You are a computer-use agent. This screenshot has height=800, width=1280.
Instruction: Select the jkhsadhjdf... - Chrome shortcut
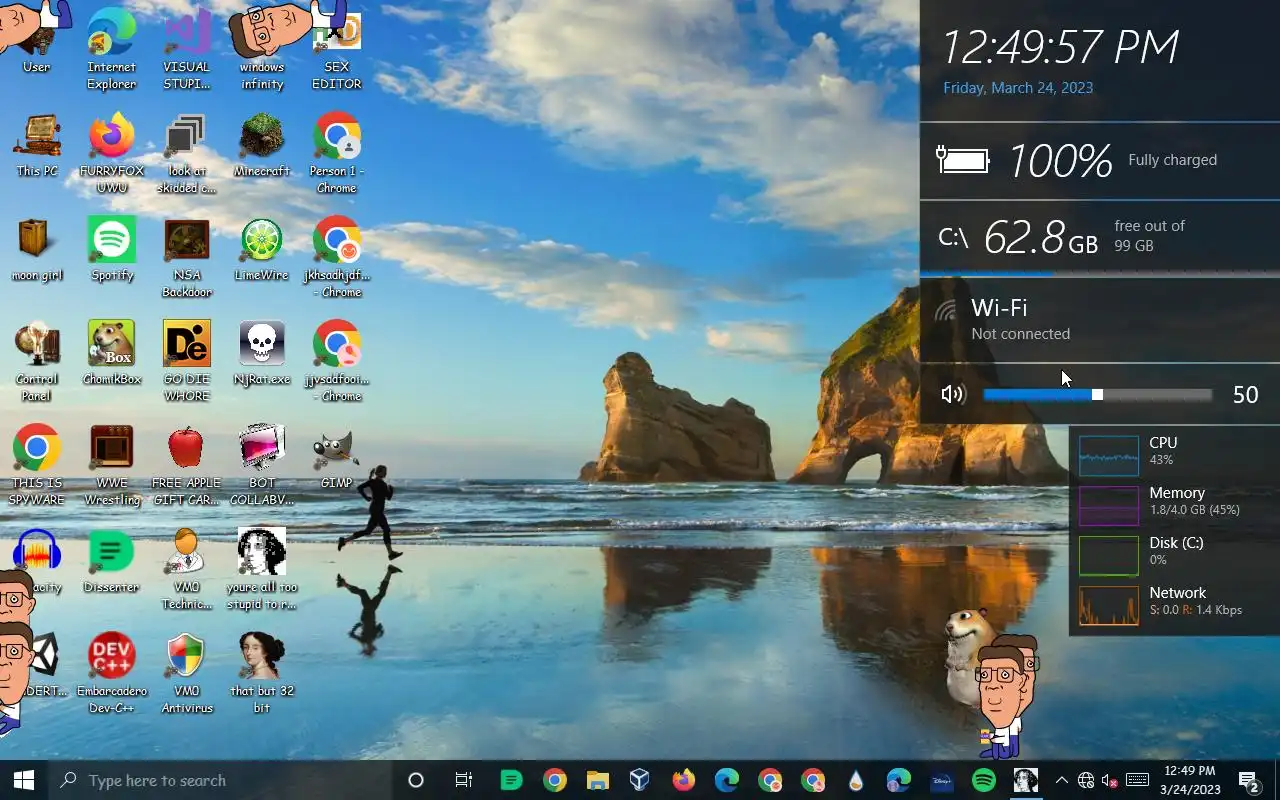[337, 257]
